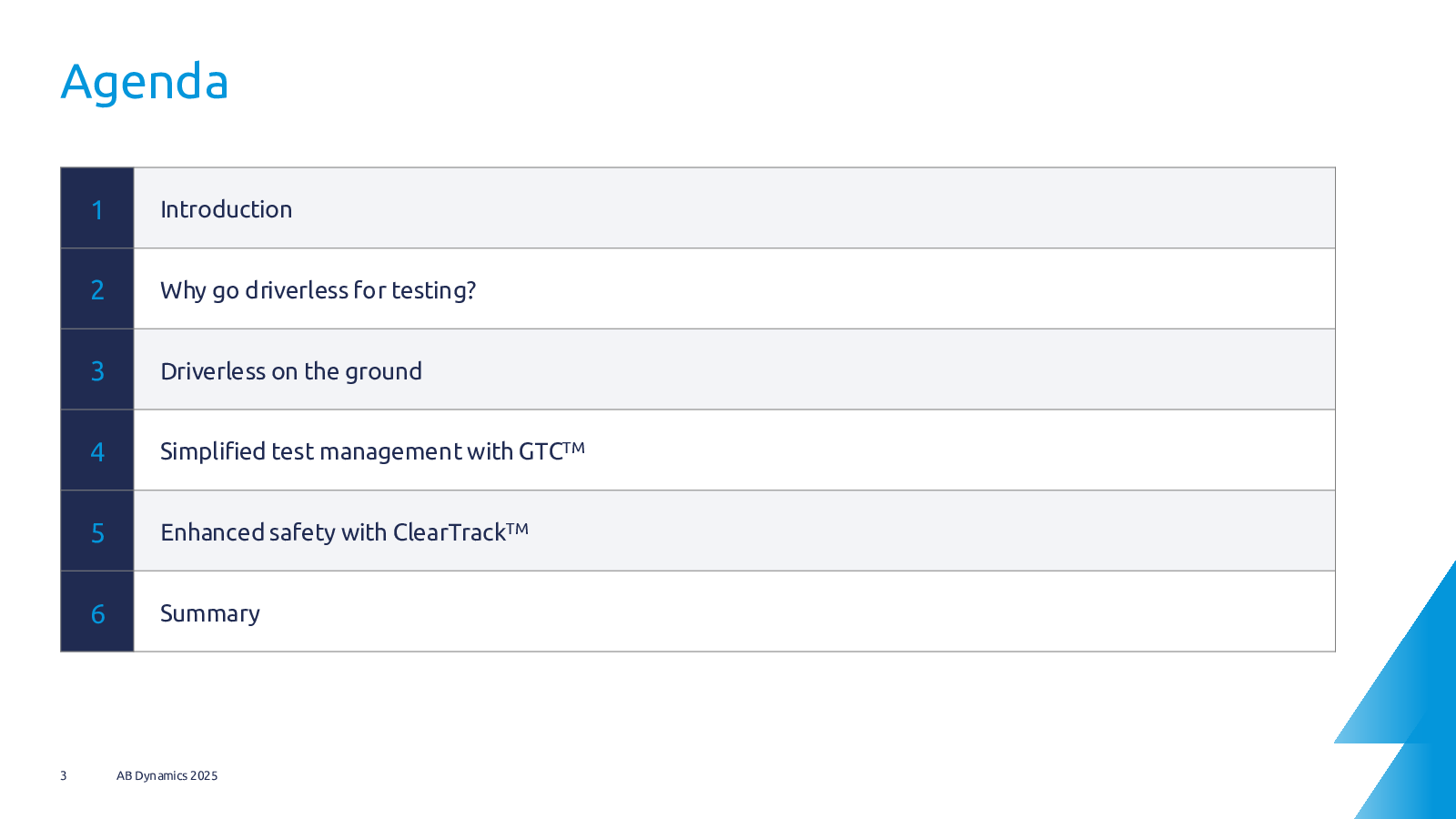
Task: Click number 4 agenda cell
Action: coord(97,451)
